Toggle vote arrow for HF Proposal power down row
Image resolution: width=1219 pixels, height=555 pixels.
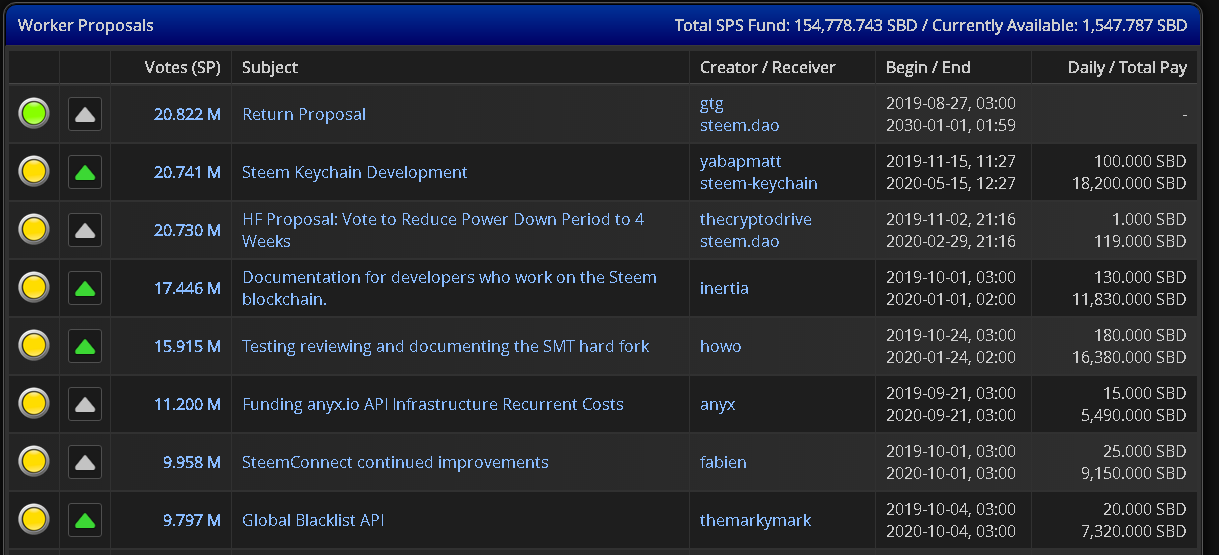[85, 230]
